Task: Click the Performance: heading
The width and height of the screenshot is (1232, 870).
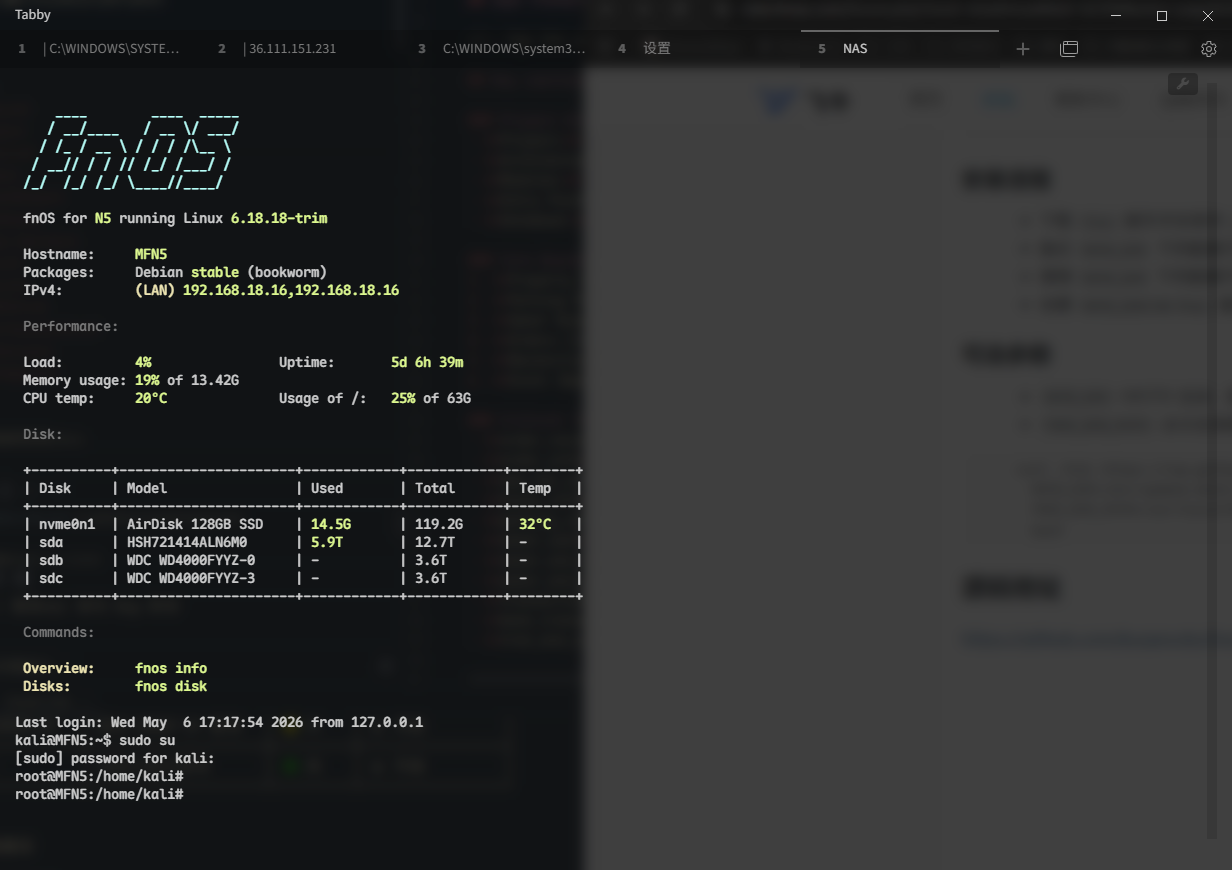Action: click(x=71, y=326)
